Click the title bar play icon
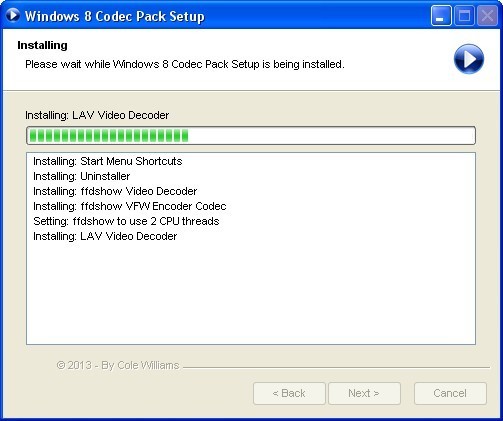Screen dimensions: 503x421 (x=13, y=15)
